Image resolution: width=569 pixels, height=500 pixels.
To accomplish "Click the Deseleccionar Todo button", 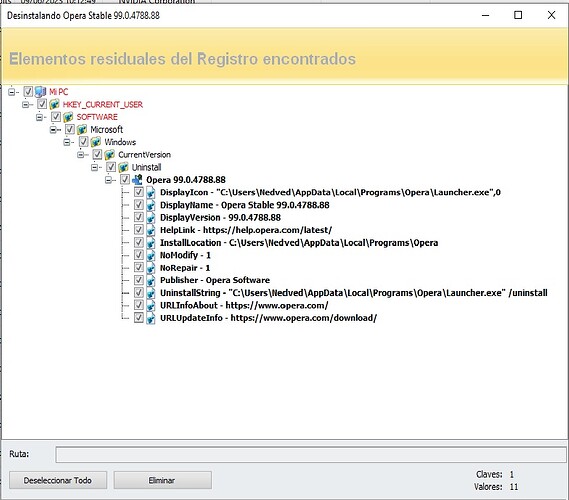I will pos(58,480).
